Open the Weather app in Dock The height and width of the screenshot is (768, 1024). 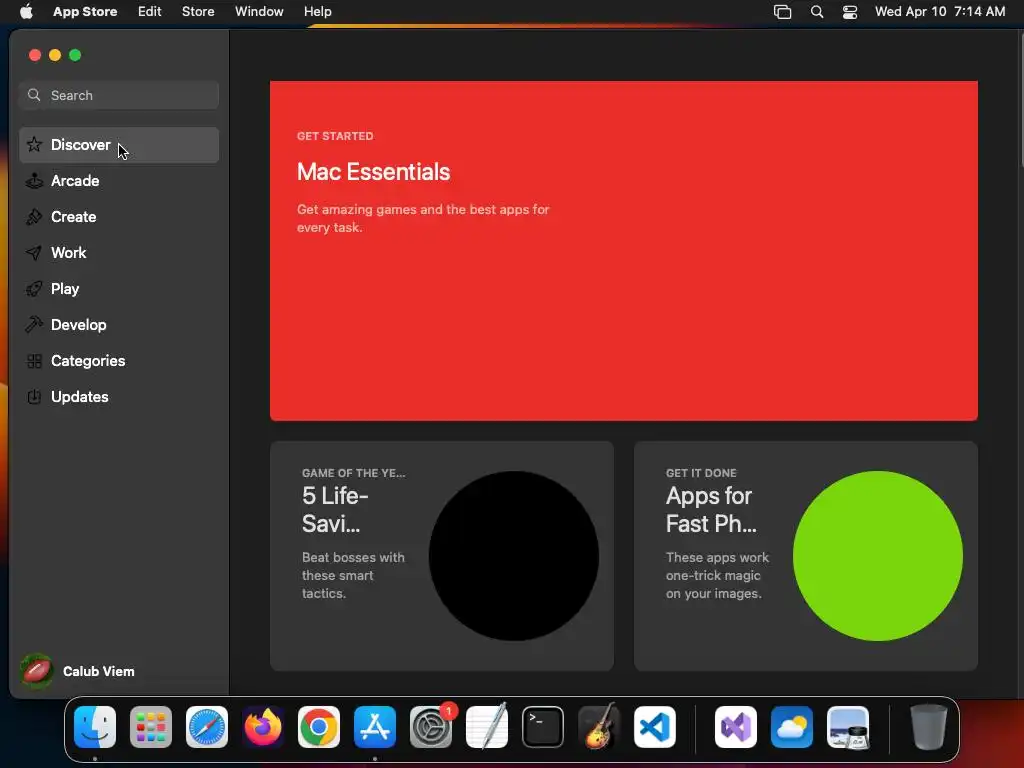[x=792, y=727]
